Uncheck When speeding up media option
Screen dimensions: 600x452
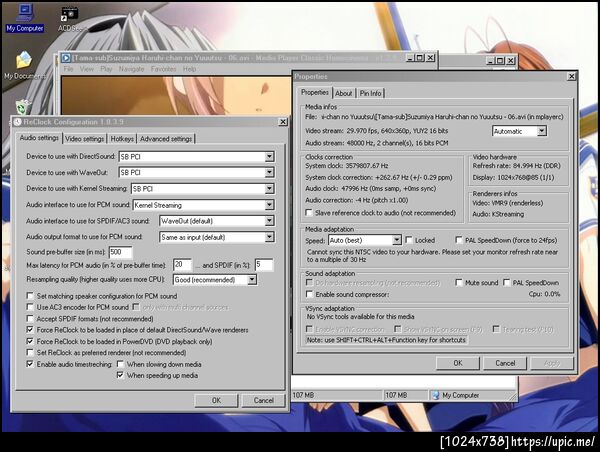(x=120, y=375)
